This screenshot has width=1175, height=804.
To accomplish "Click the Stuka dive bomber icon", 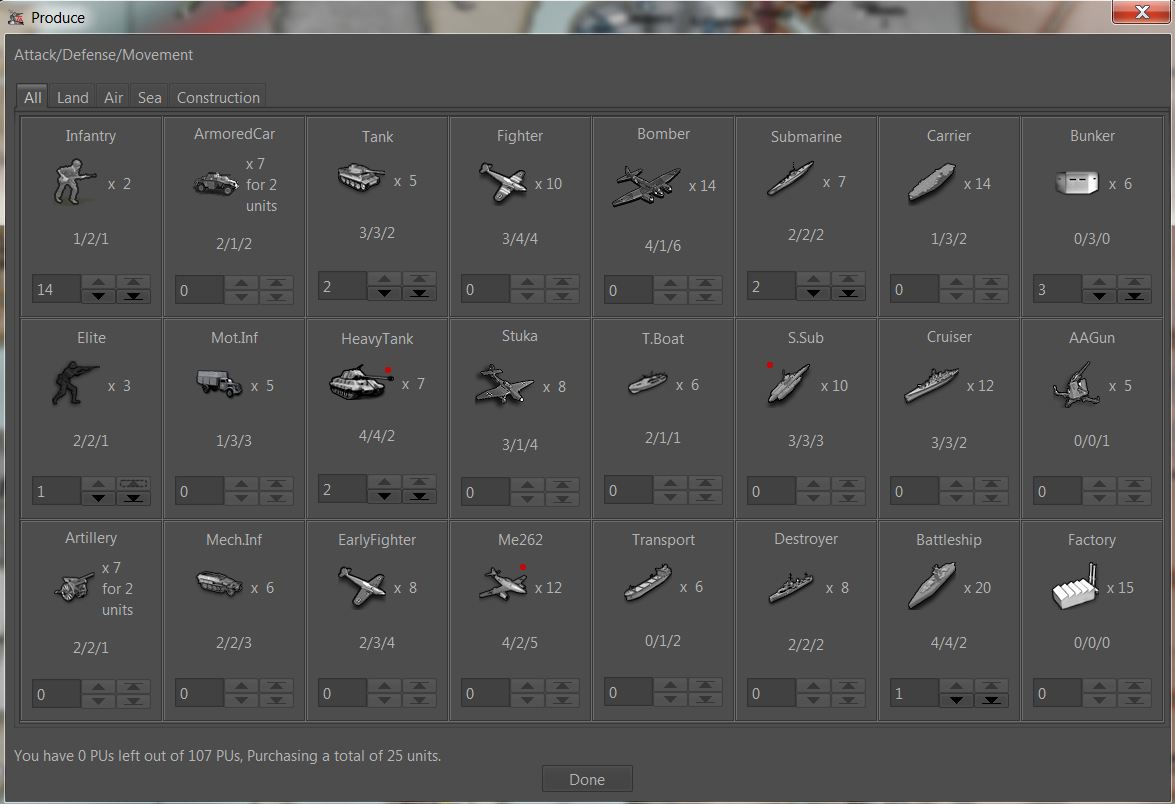I will point(503,385).
